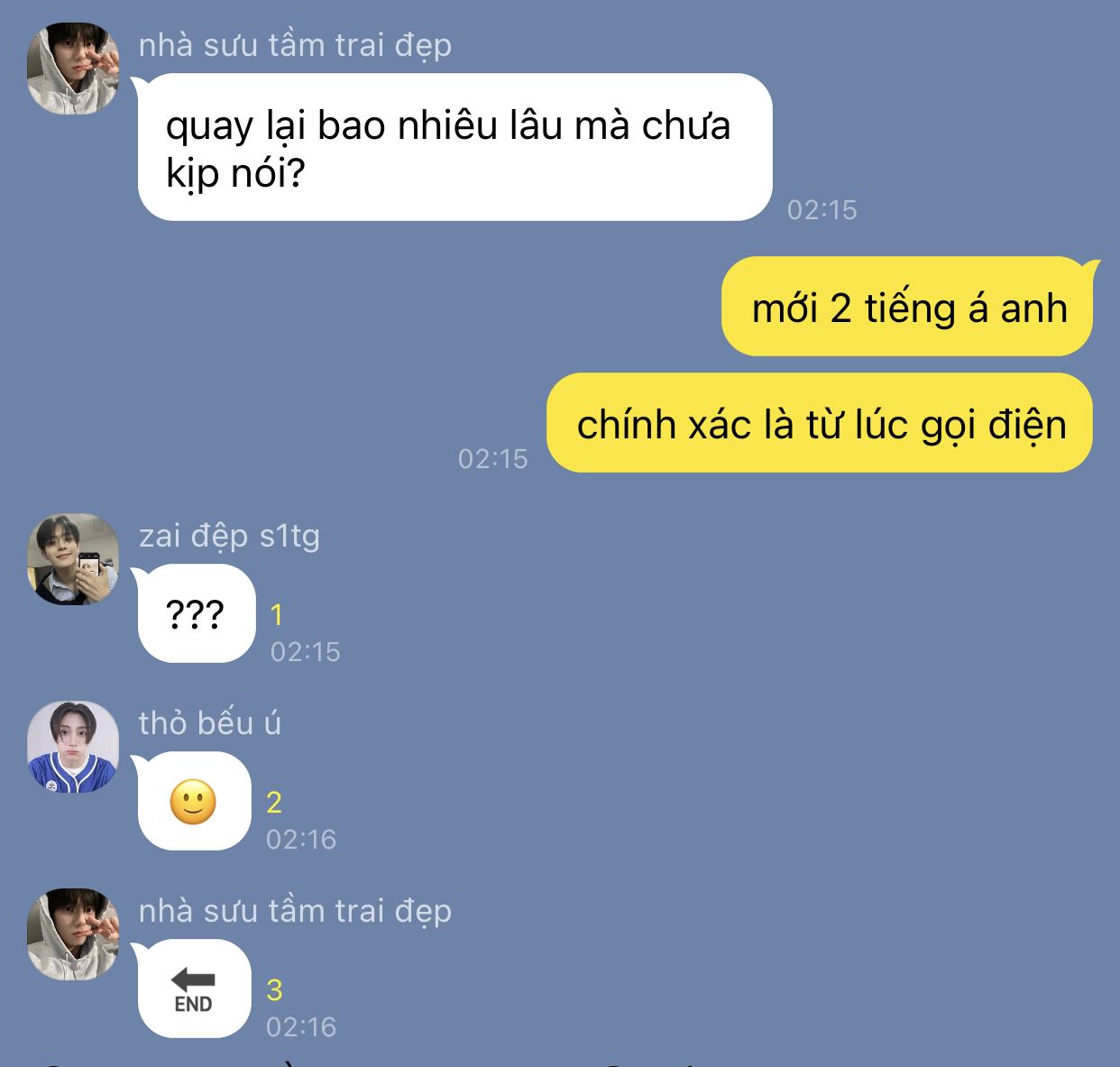Viewport: 1120px width, 1067px height.
Task: Tap 02:15 timestamp beside first white bubble
Action: [822, 210]
